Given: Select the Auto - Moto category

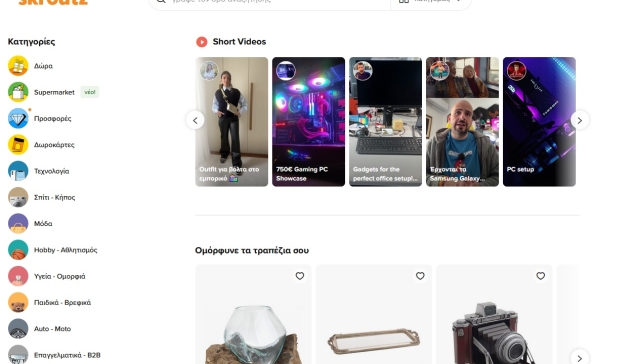Looking at the screenshot, I should coord(52,329).
